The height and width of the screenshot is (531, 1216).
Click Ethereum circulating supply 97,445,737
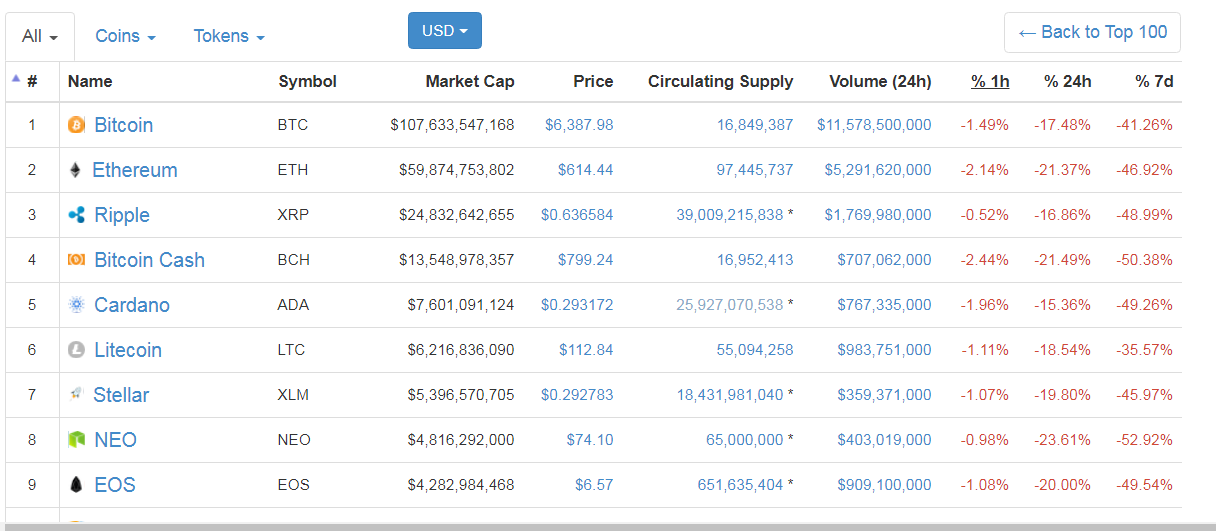[x=755, y=170]
